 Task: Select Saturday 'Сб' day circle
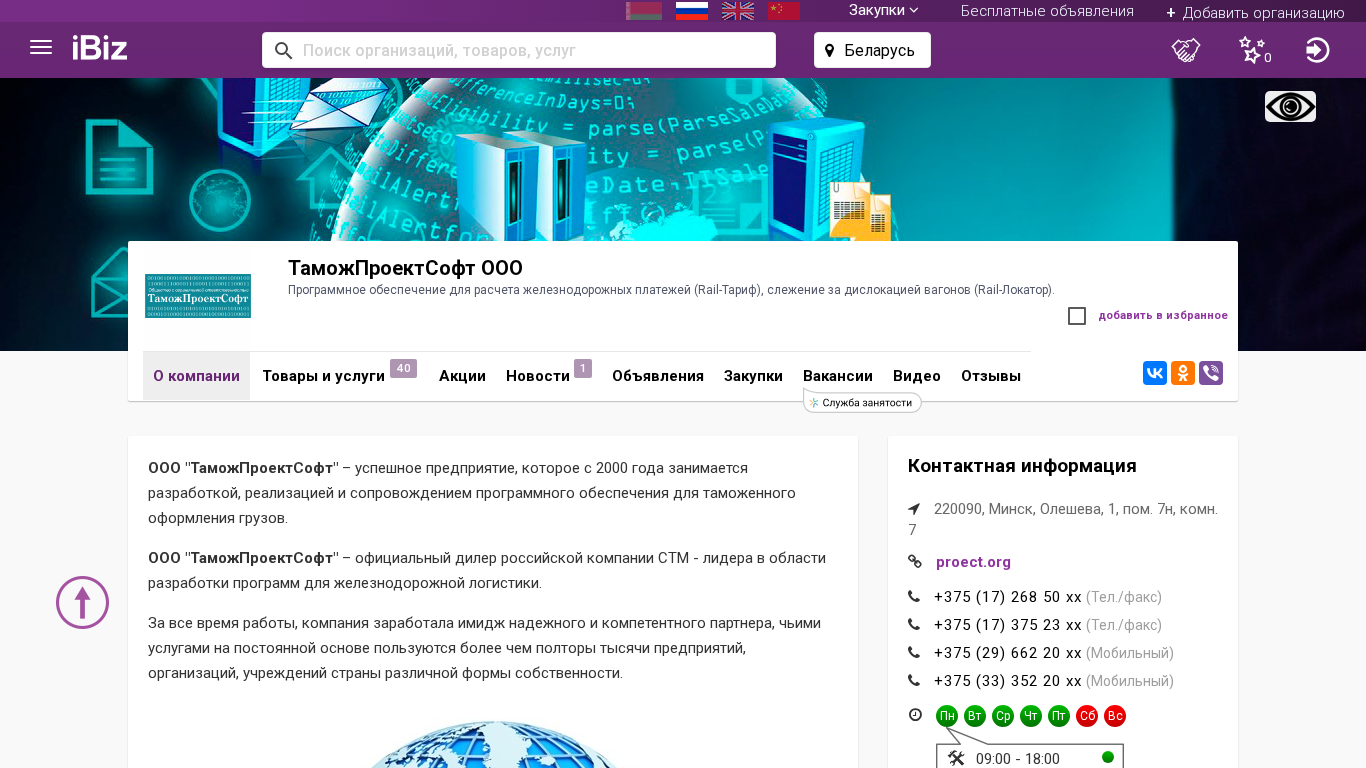click(1087, 716)
